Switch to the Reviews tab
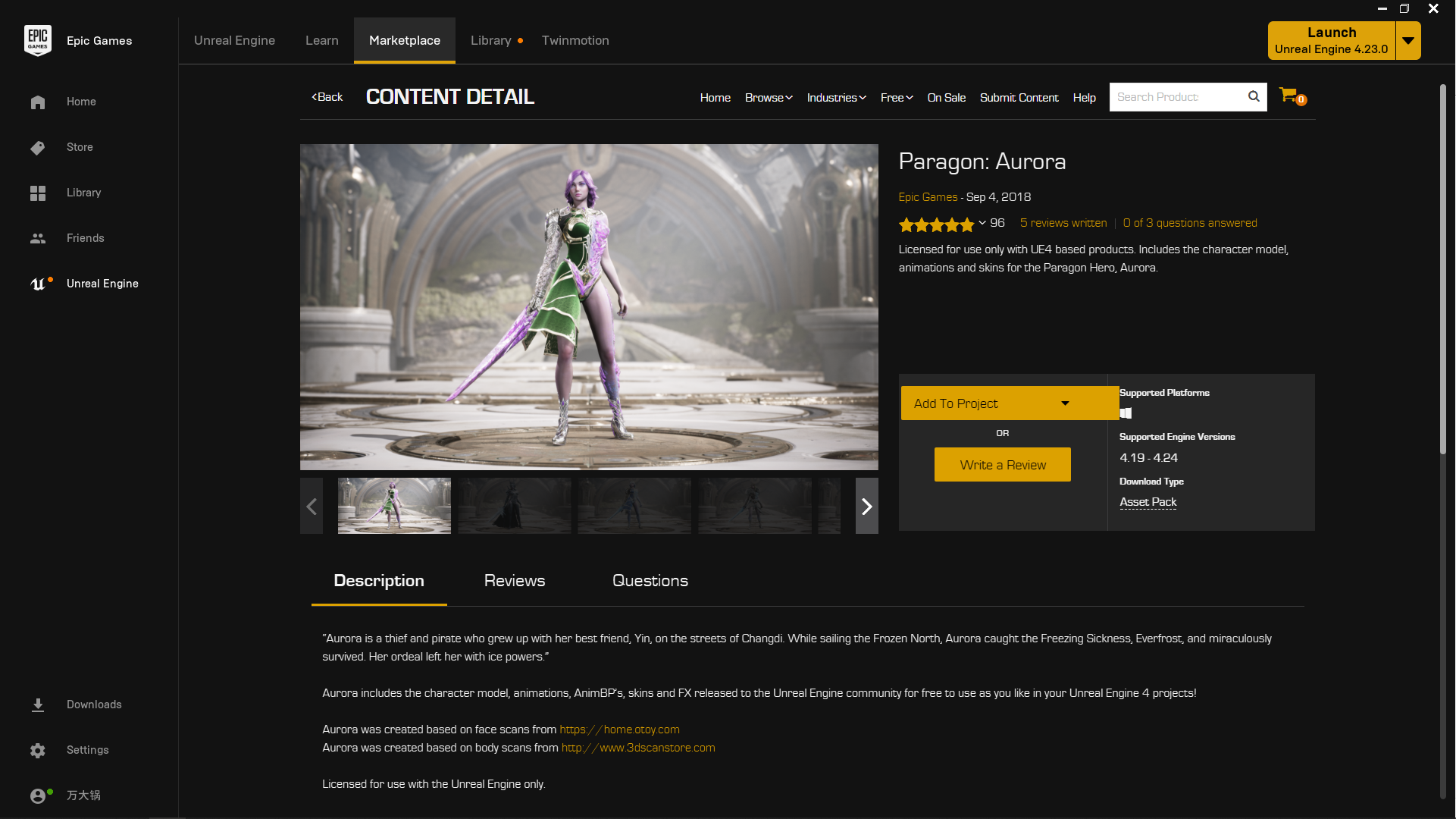Image resolution: width=1456 pixels, height=819 pixels. click(514, 581)
